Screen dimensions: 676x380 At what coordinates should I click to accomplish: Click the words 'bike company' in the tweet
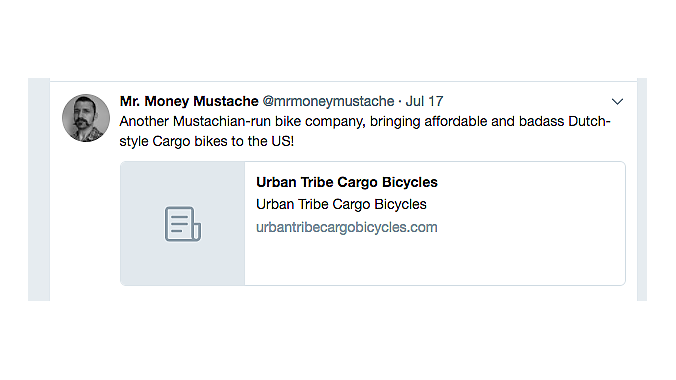(x=320, y=122)
